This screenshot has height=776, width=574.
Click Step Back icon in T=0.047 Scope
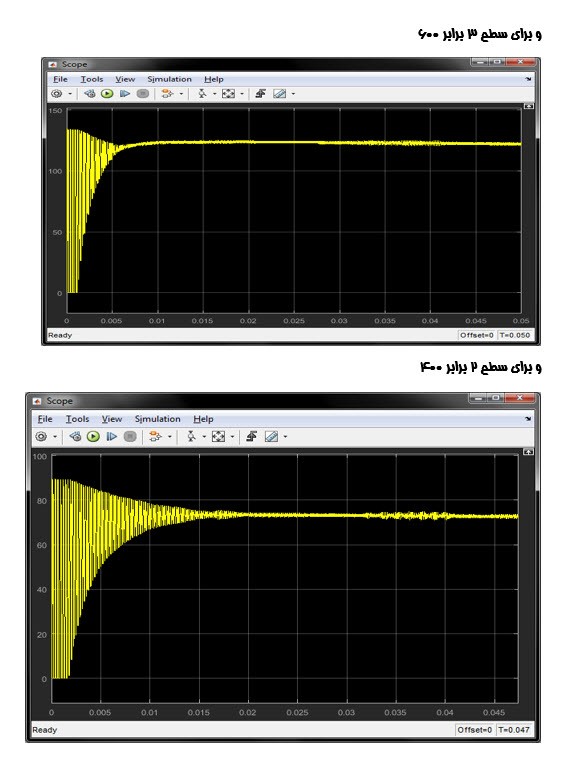(x=75, y=436)
